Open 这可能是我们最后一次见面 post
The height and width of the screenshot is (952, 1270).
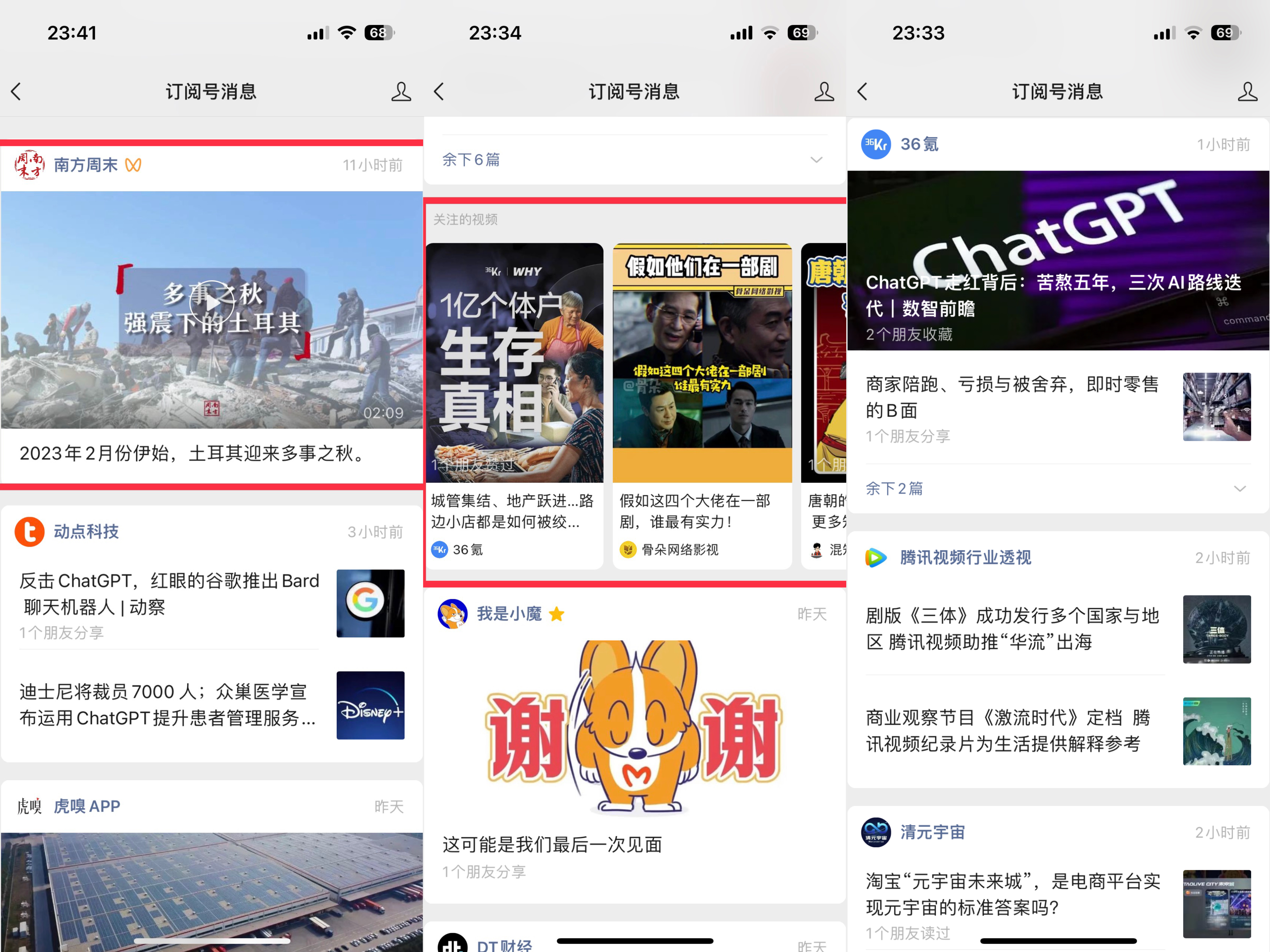(552, 844)
